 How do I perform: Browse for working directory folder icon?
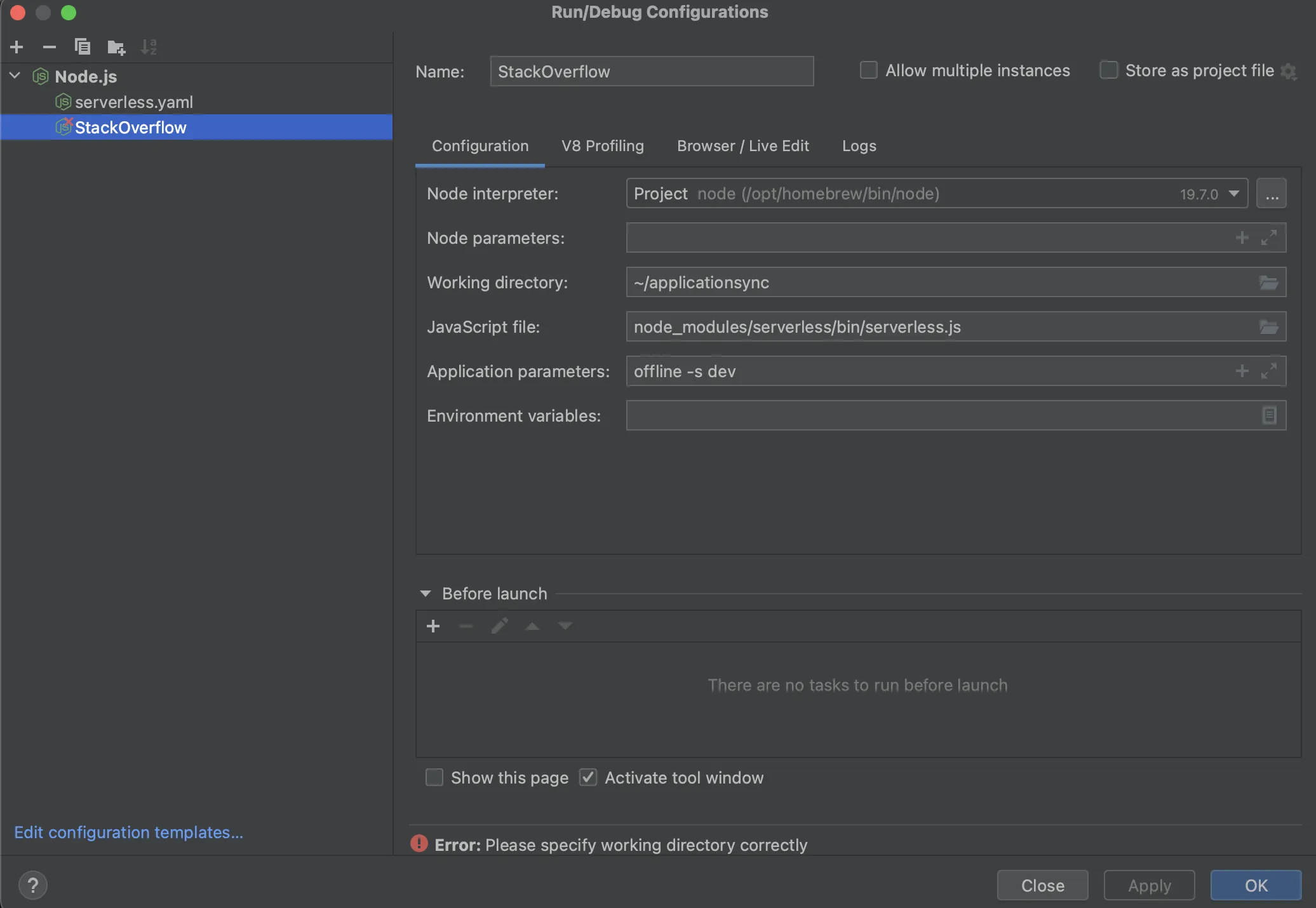[x=1268, y=283]
